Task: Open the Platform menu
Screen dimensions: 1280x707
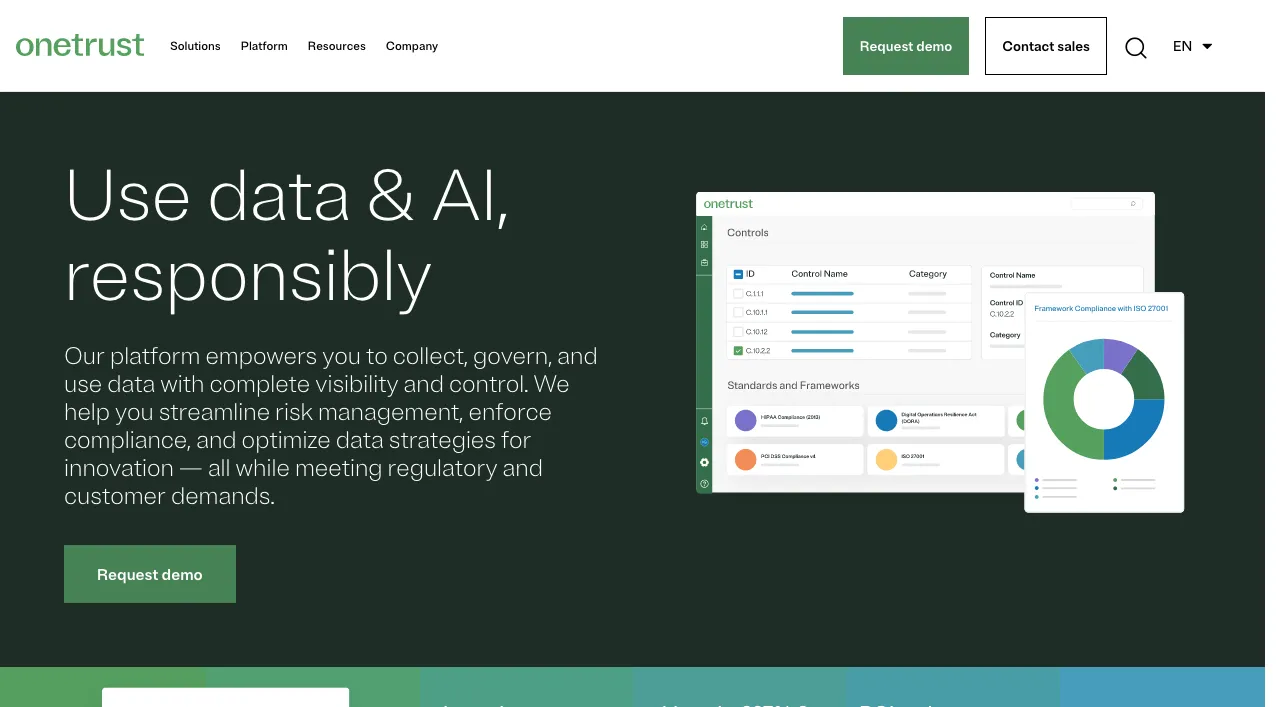Action: click(x=264, y=46)
